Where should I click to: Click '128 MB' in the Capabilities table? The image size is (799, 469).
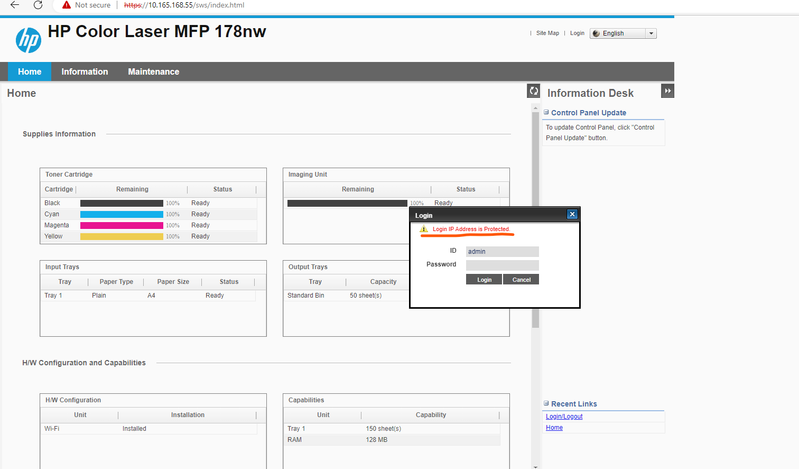tap(377, 439)
